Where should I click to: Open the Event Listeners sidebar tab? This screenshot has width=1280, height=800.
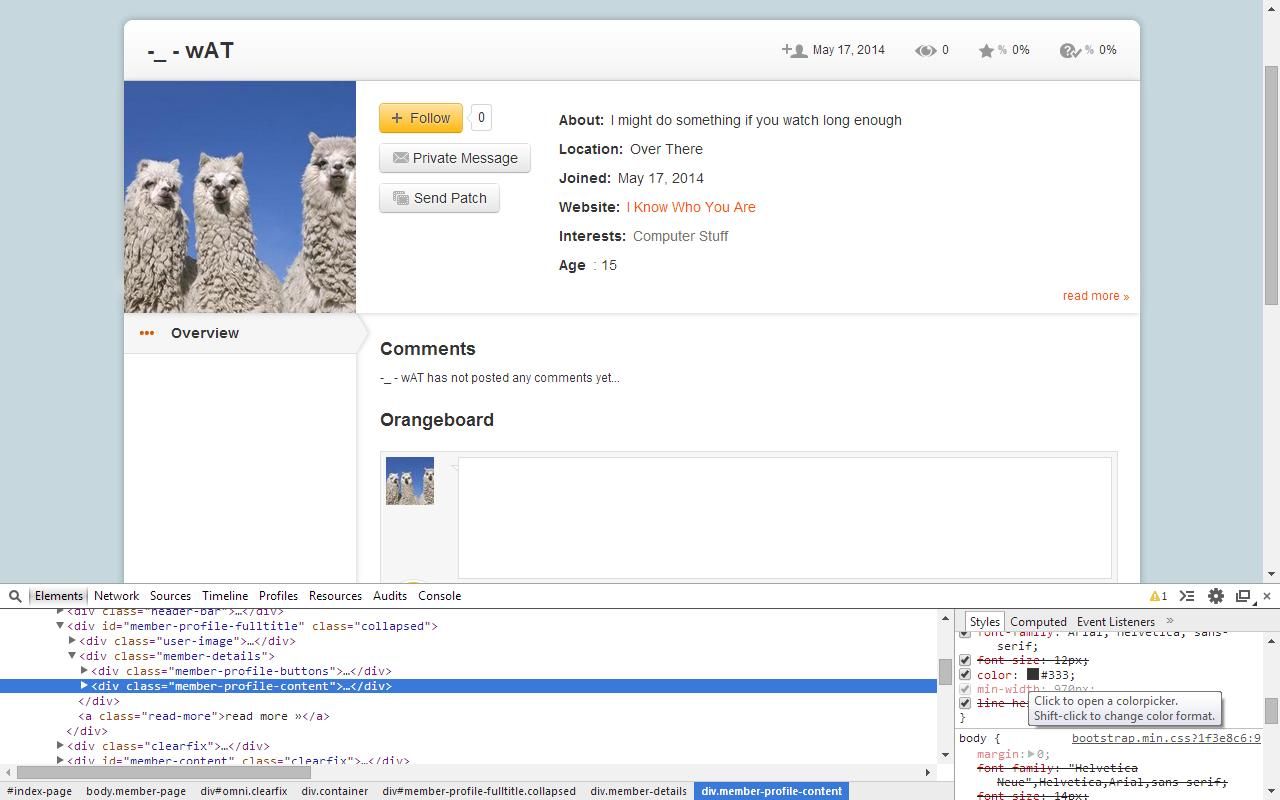1116,622
